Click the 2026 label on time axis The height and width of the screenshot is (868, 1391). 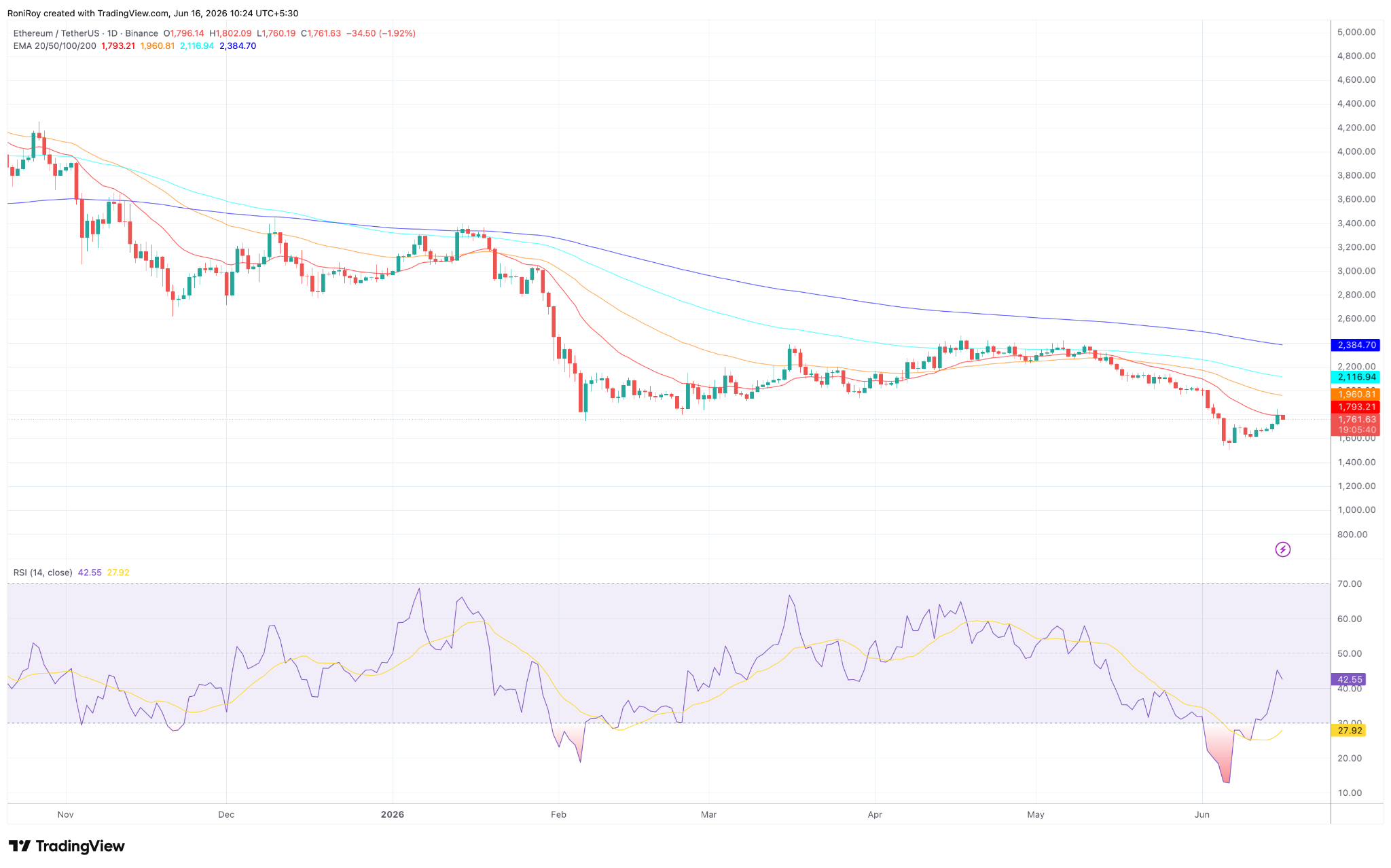[393, 814]
